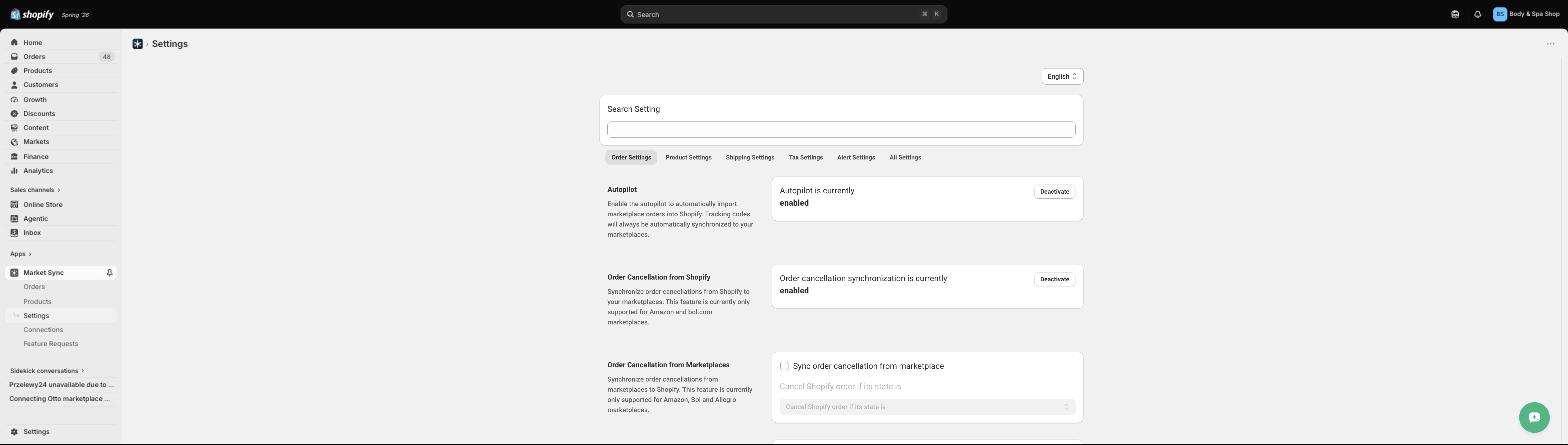
Task: Open Market Sync Connections subpage
Action: pyautogui.click(x=43, y=329)
